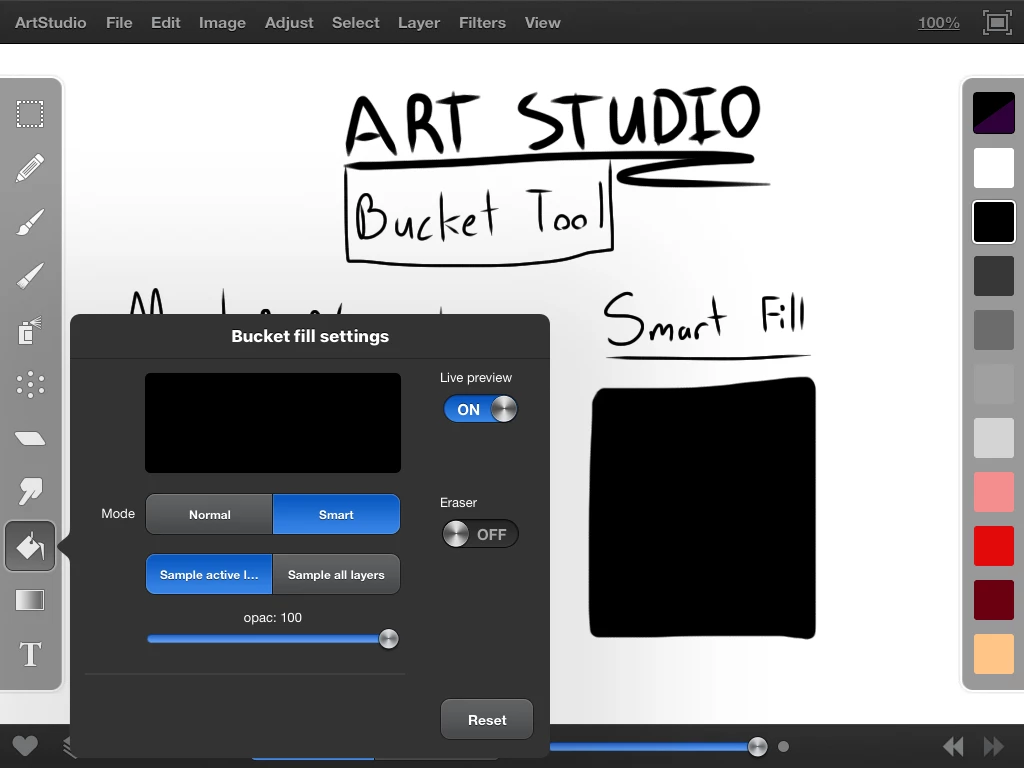Pick the pink color swatch

coord(994,492)
